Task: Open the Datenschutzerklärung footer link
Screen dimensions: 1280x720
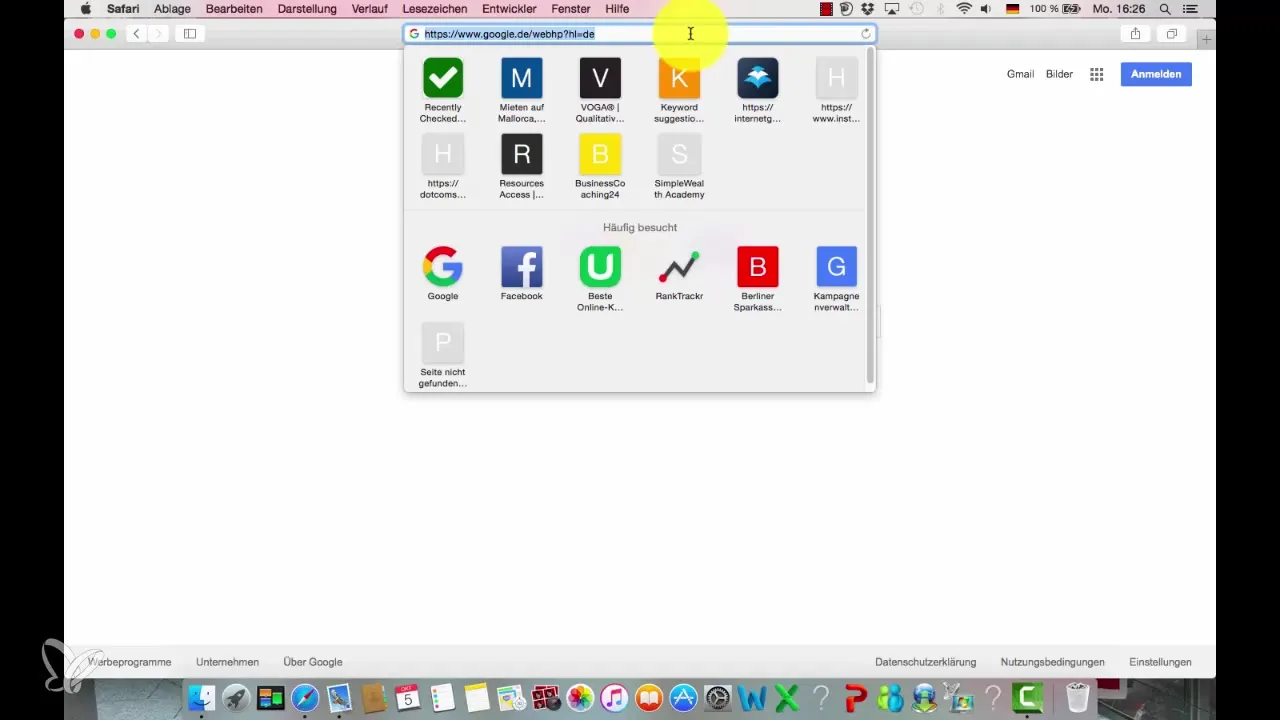Action: click(925, 662)
